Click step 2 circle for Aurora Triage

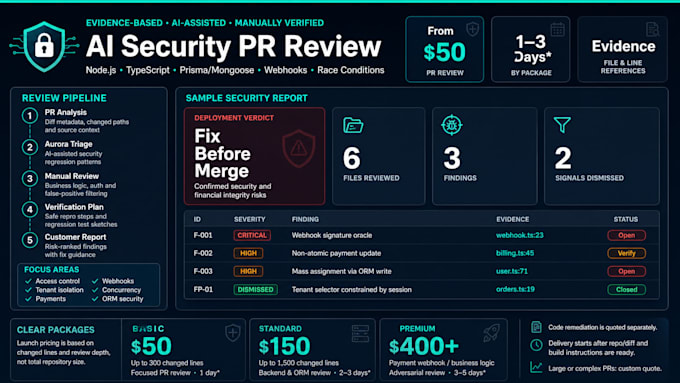click(x=29, y=147)
